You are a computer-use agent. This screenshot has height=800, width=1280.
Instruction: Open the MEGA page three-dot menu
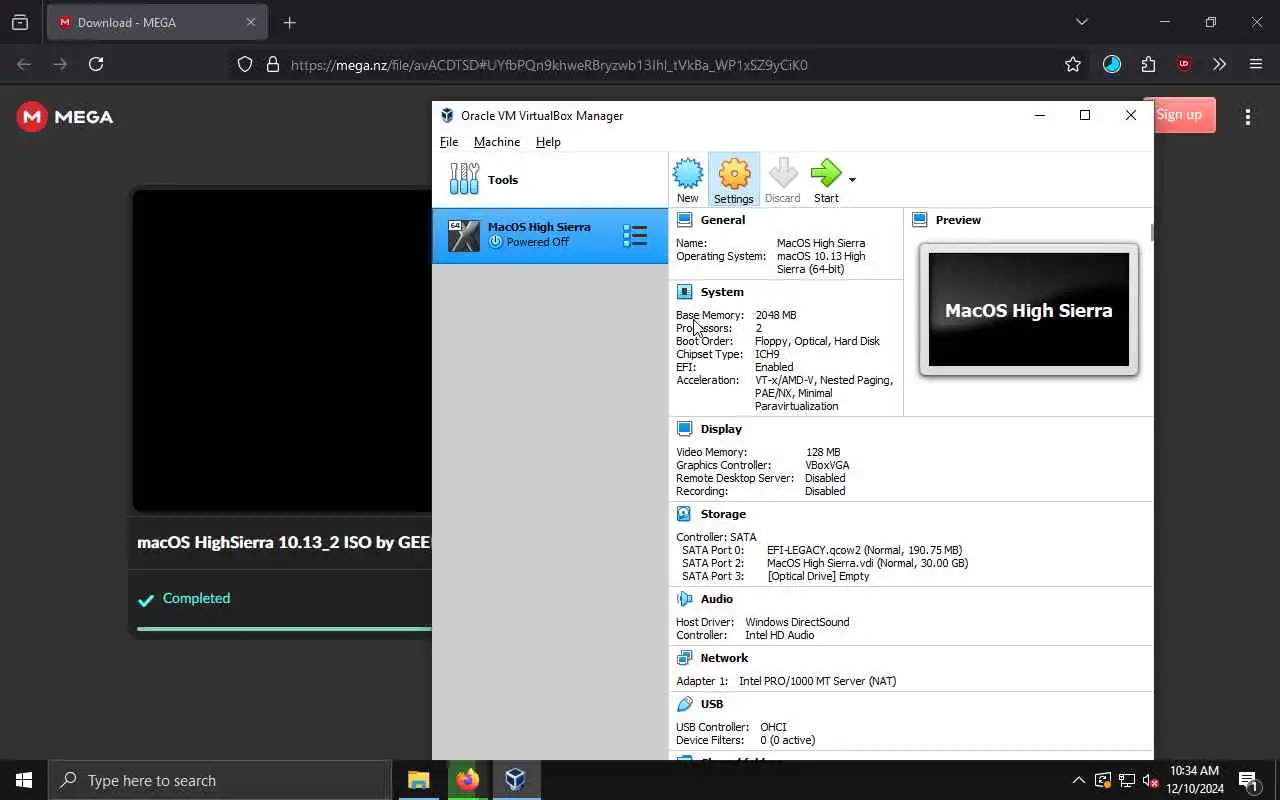click(x=1247, y=117)
